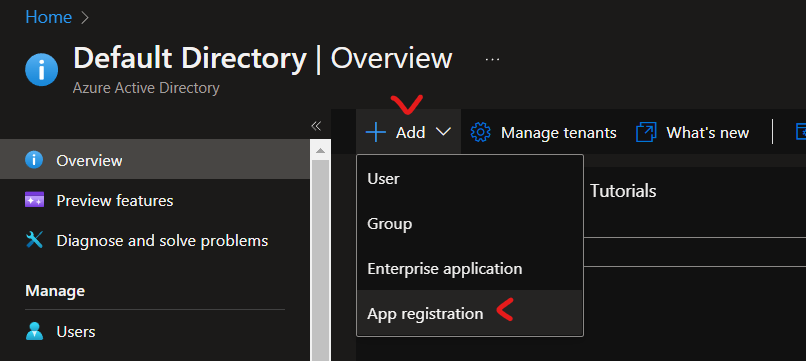Open the Home breadcrumb link

point(48,17)
